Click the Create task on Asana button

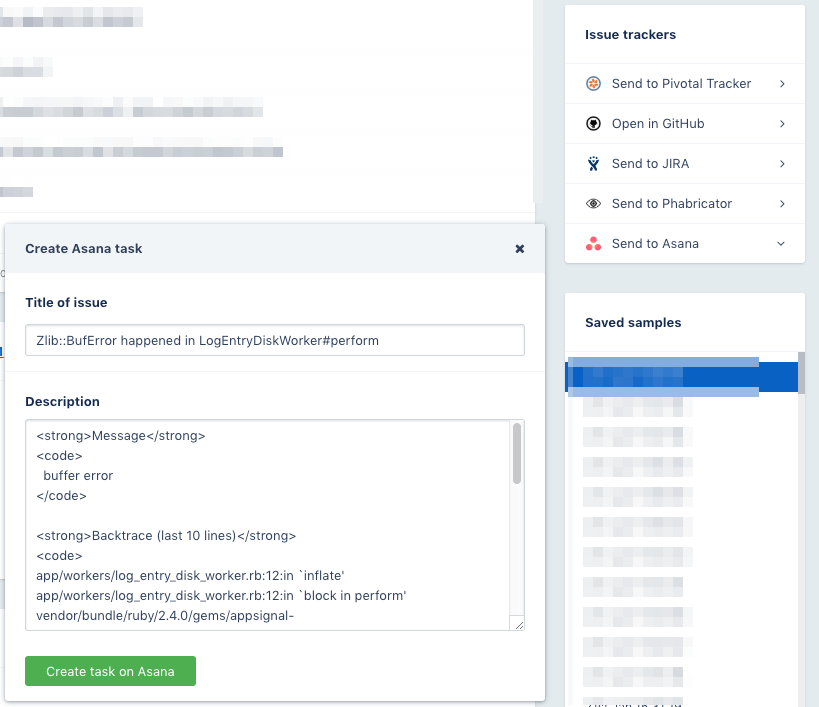click(x=110, y=671)
